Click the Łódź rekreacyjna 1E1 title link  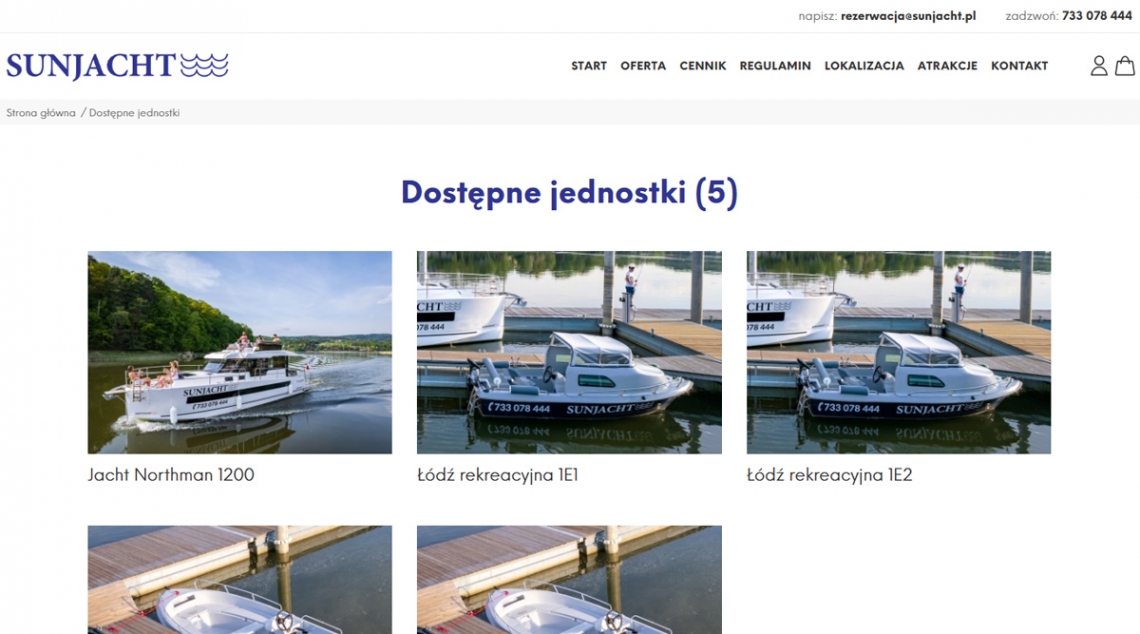497,475
